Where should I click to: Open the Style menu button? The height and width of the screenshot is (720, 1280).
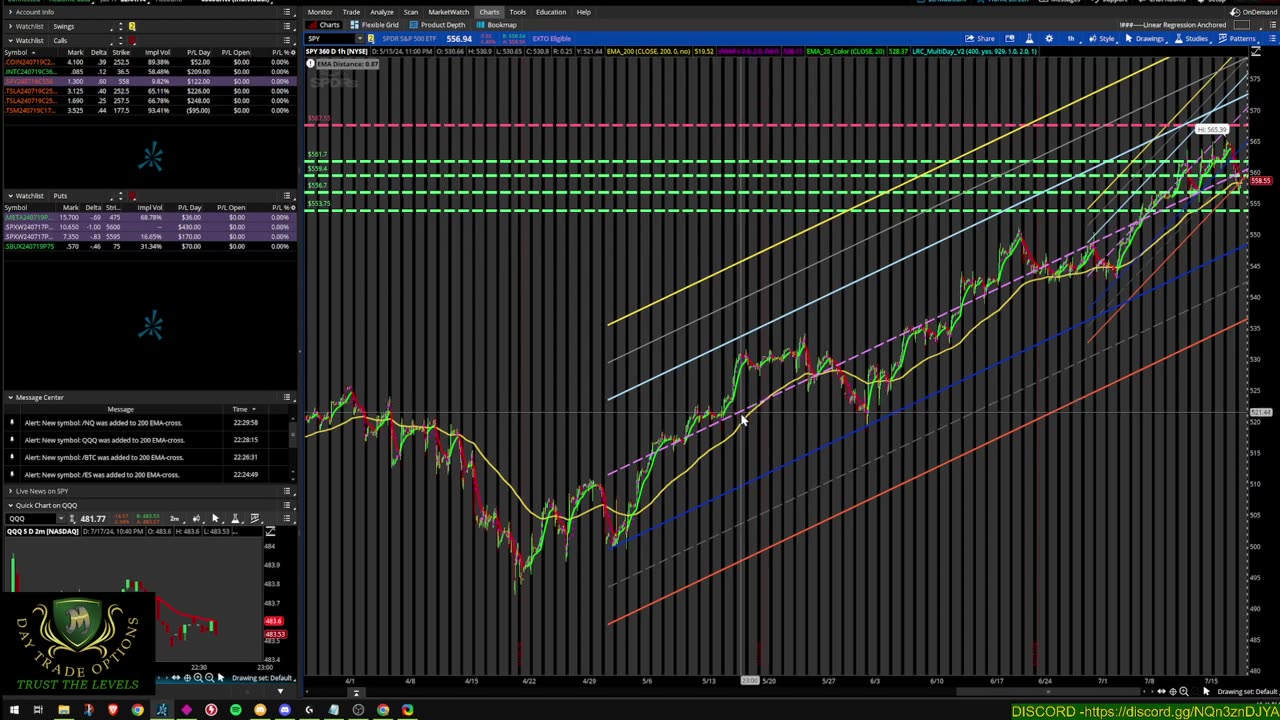click(1102, 38)
